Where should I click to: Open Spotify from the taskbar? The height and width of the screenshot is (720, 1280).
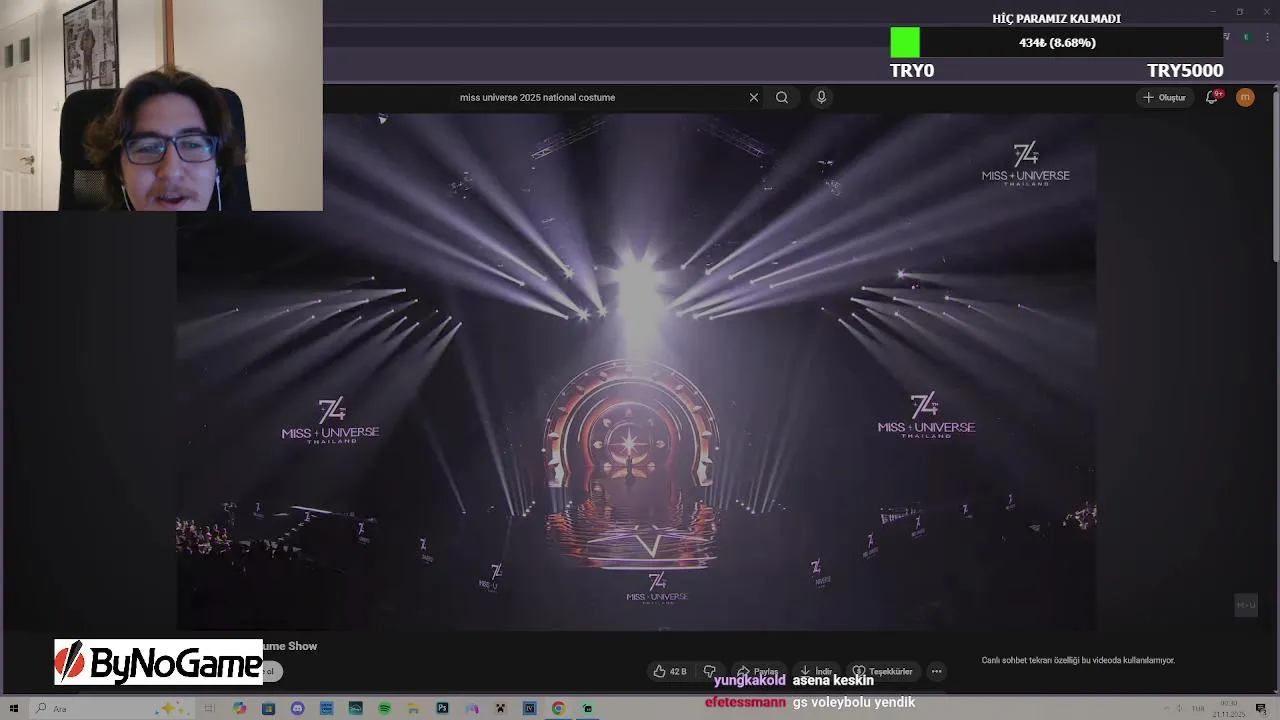tap(384, 708)
